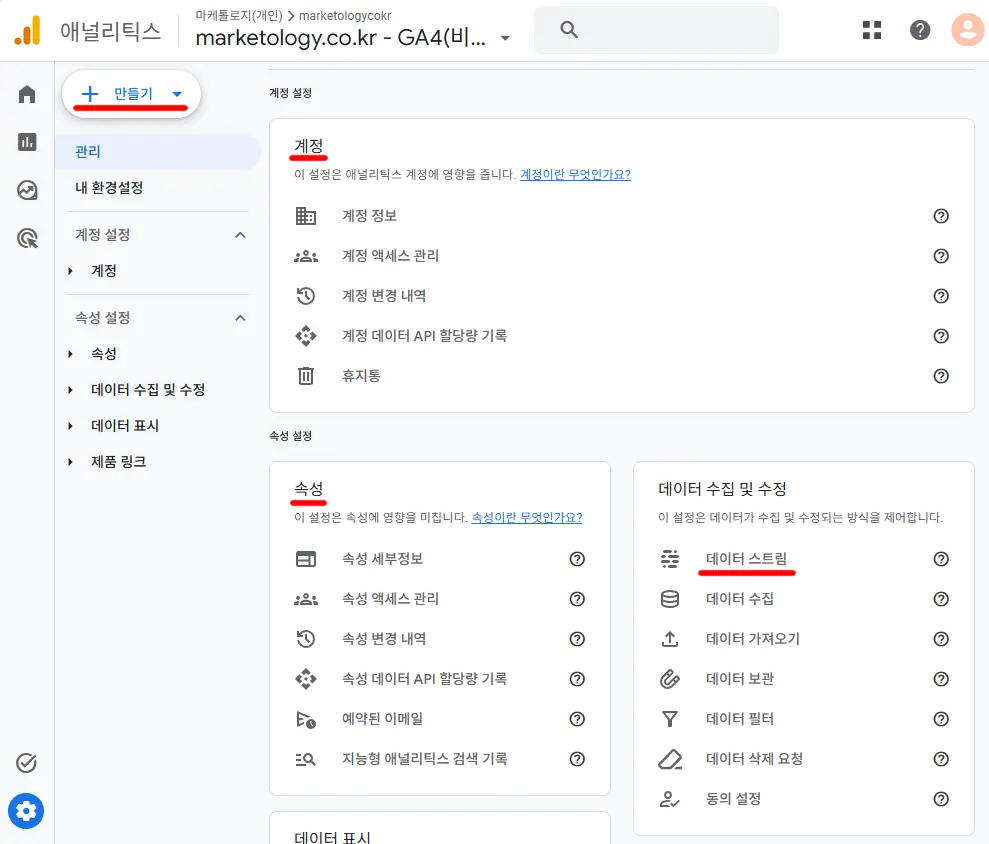
Task: Open 계정 정보 settings
Action: (370, 216)
